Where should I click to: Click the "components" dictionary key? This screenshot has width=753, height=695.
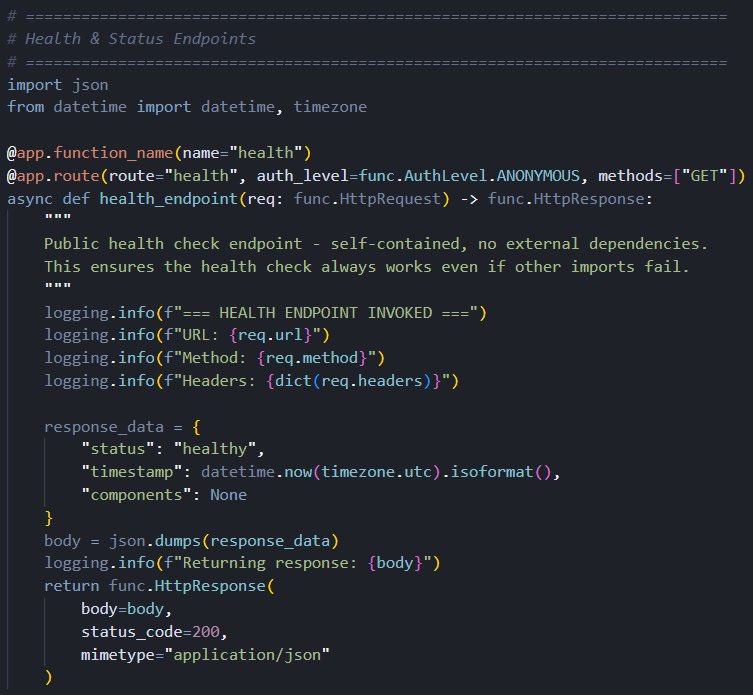click(x=136, y=495)
